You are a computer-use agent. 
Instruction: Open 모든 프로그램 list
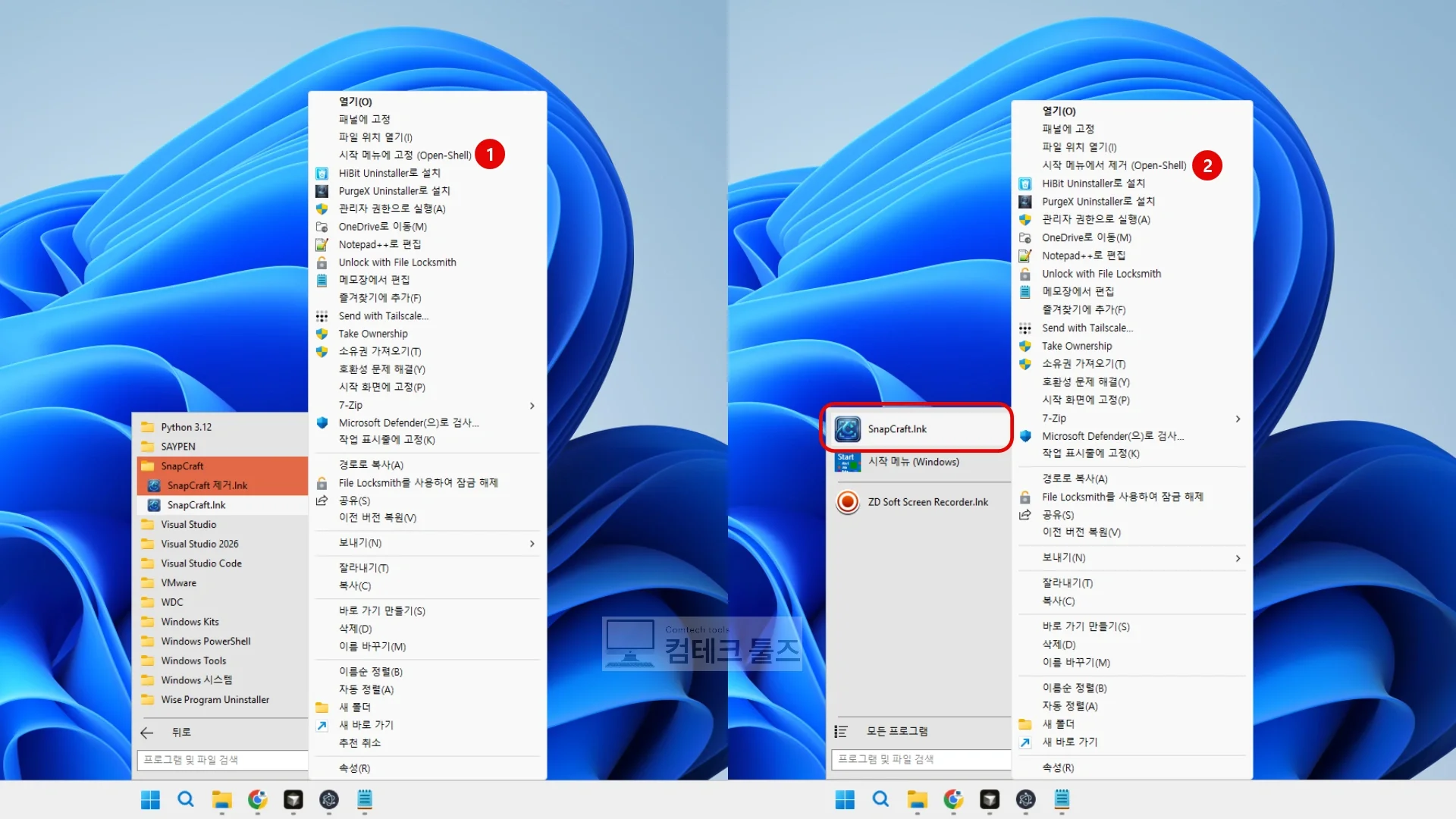921,731
